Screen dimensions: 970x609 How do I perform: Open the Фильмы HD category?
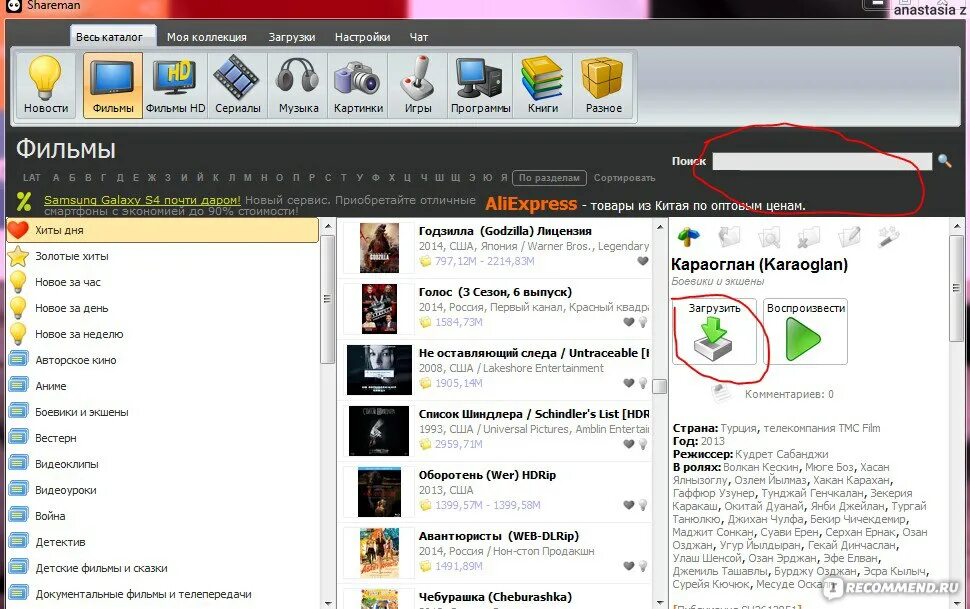[175, 85]
